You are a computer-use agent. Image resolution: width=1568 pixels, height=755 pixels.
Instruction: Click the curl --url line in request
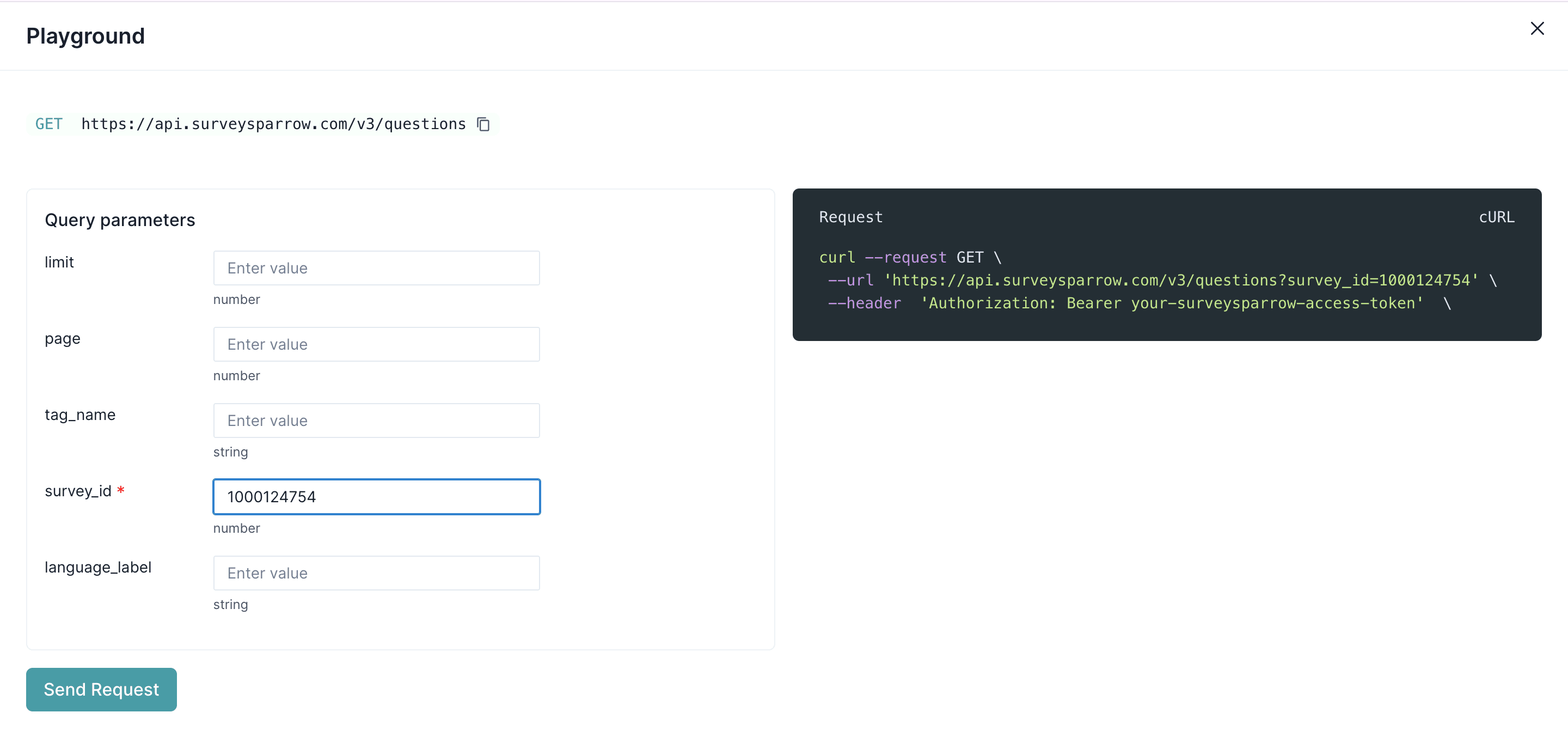tap(1161, 280)
